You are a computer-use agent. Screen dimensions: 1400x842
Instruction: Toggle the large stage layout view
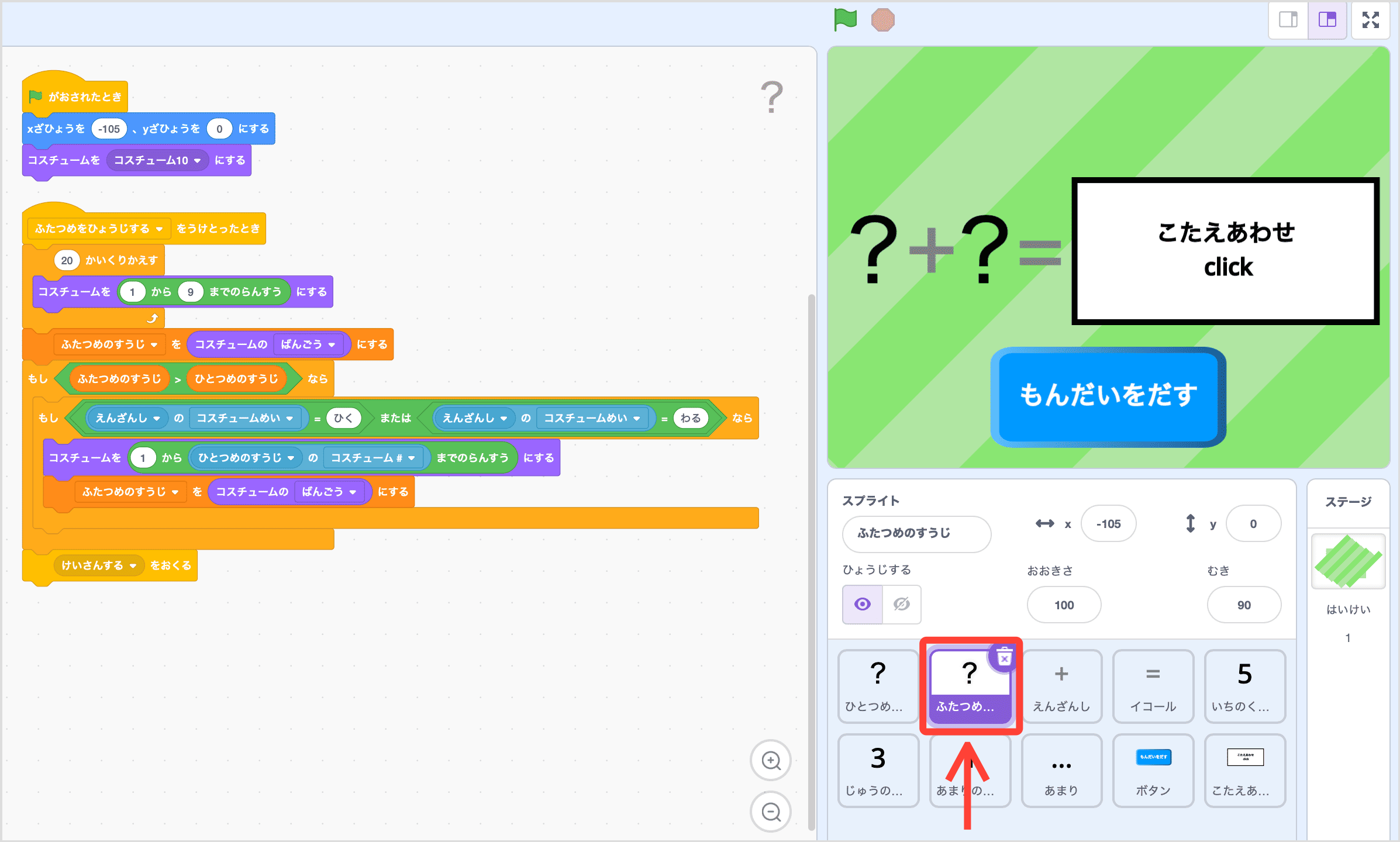pyautogui.click(x=1327, y=19)
